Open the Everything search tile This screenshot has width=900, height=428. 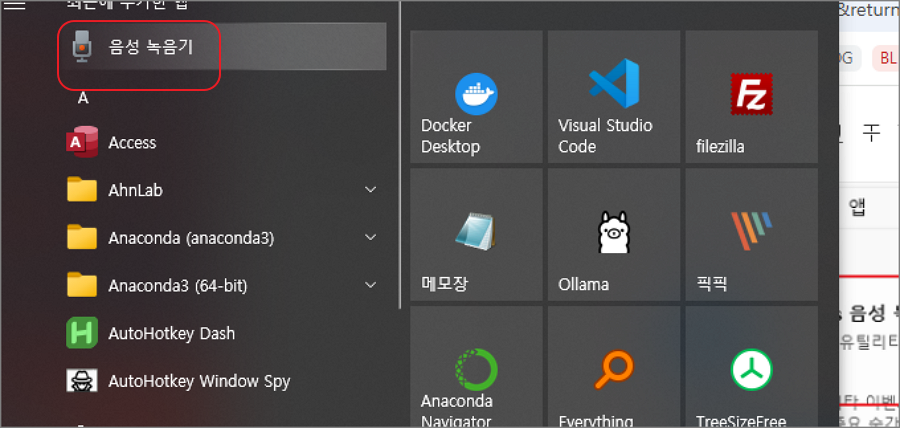[614, 367]
